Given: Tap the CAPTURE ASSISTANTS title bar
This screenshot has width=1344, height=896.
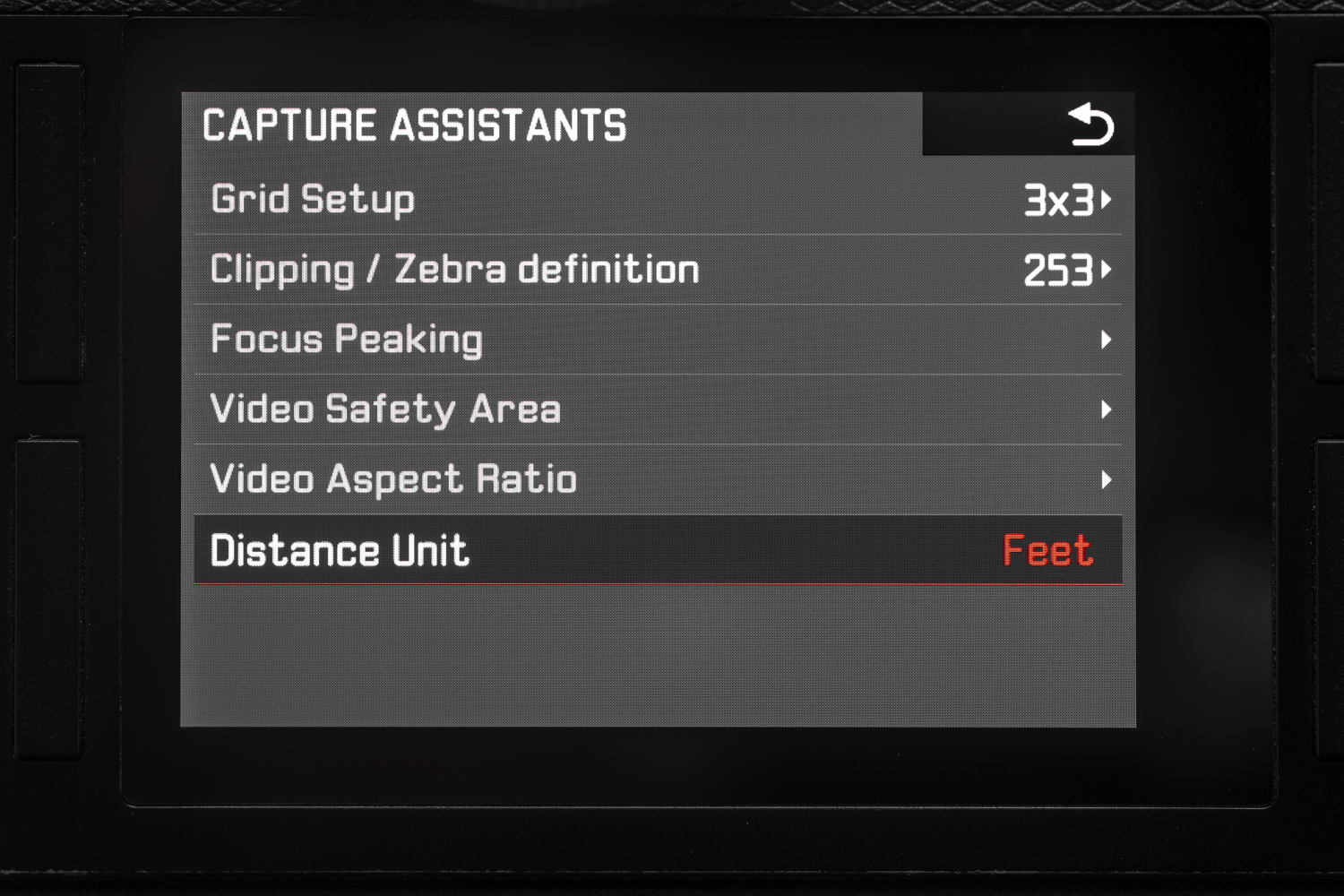Looking at the screenshot, I should (x=552, y=125).
